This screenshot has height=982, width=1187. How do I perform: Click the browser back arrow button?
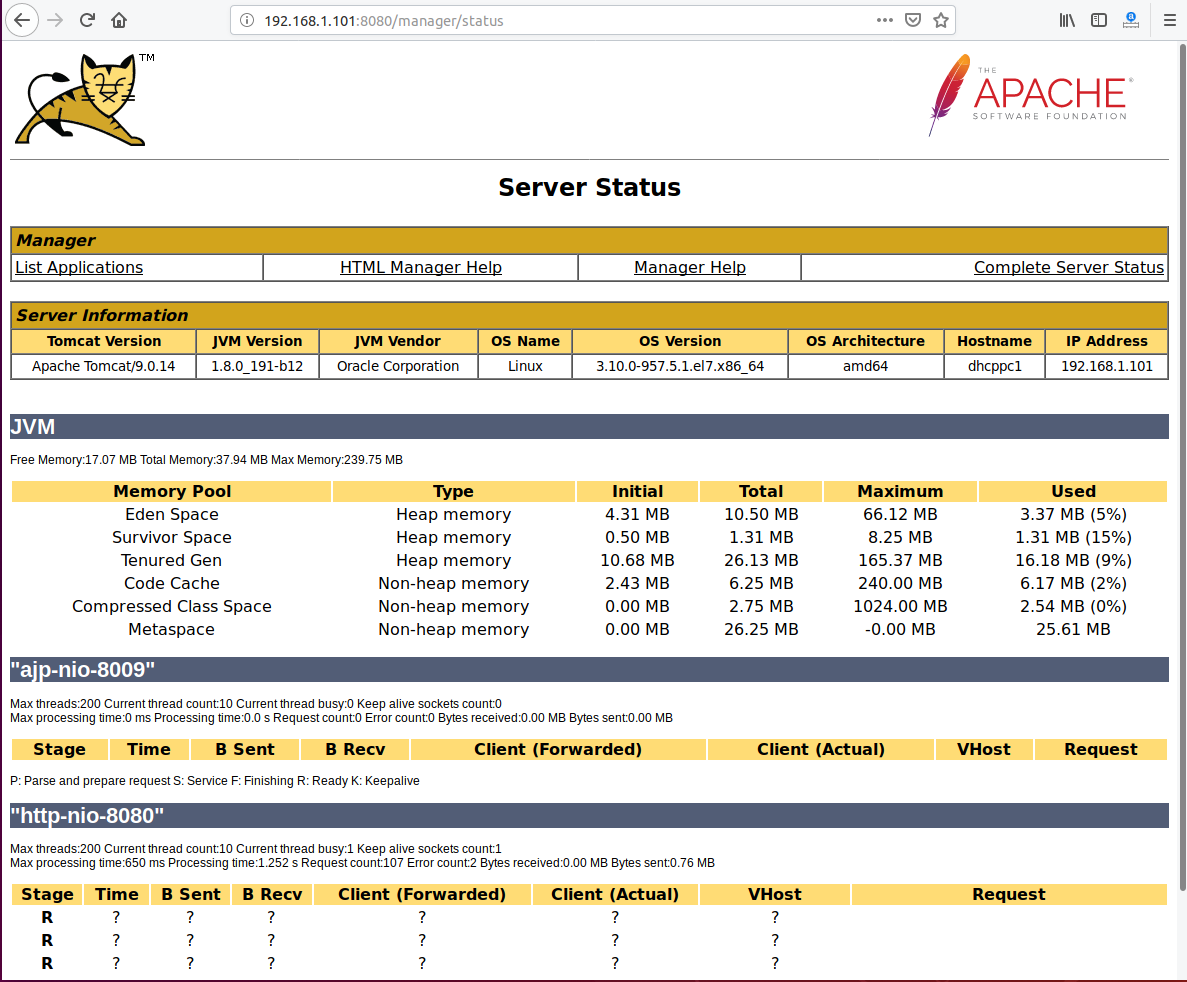tap(22, 20)
